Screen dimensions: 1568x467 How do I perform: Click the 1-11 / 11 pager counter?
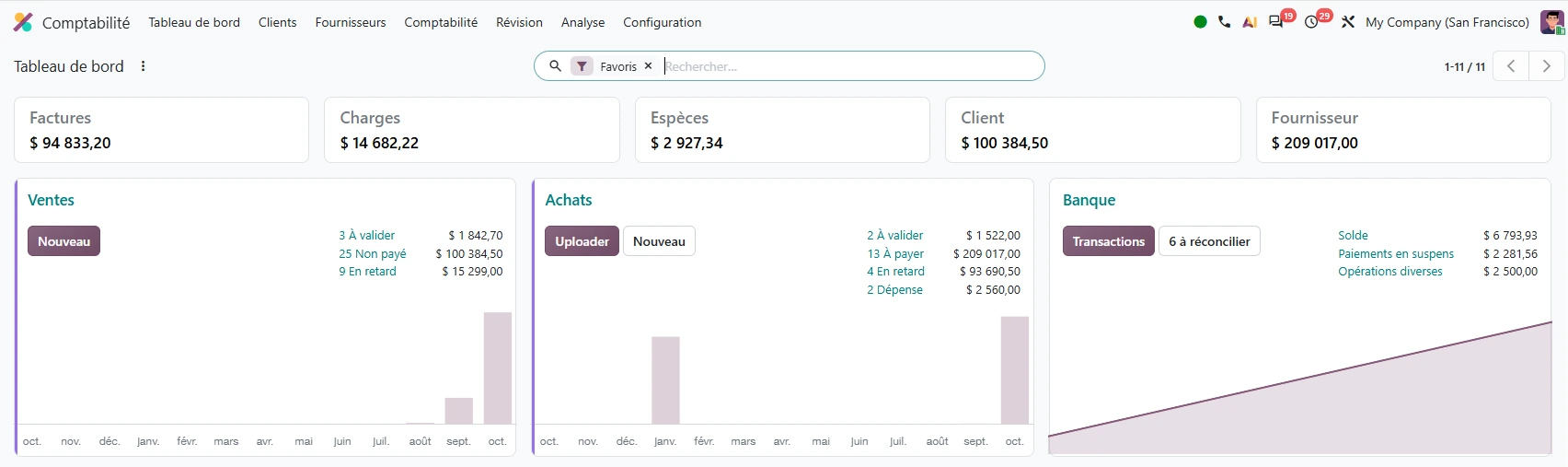pos(1465,67)
